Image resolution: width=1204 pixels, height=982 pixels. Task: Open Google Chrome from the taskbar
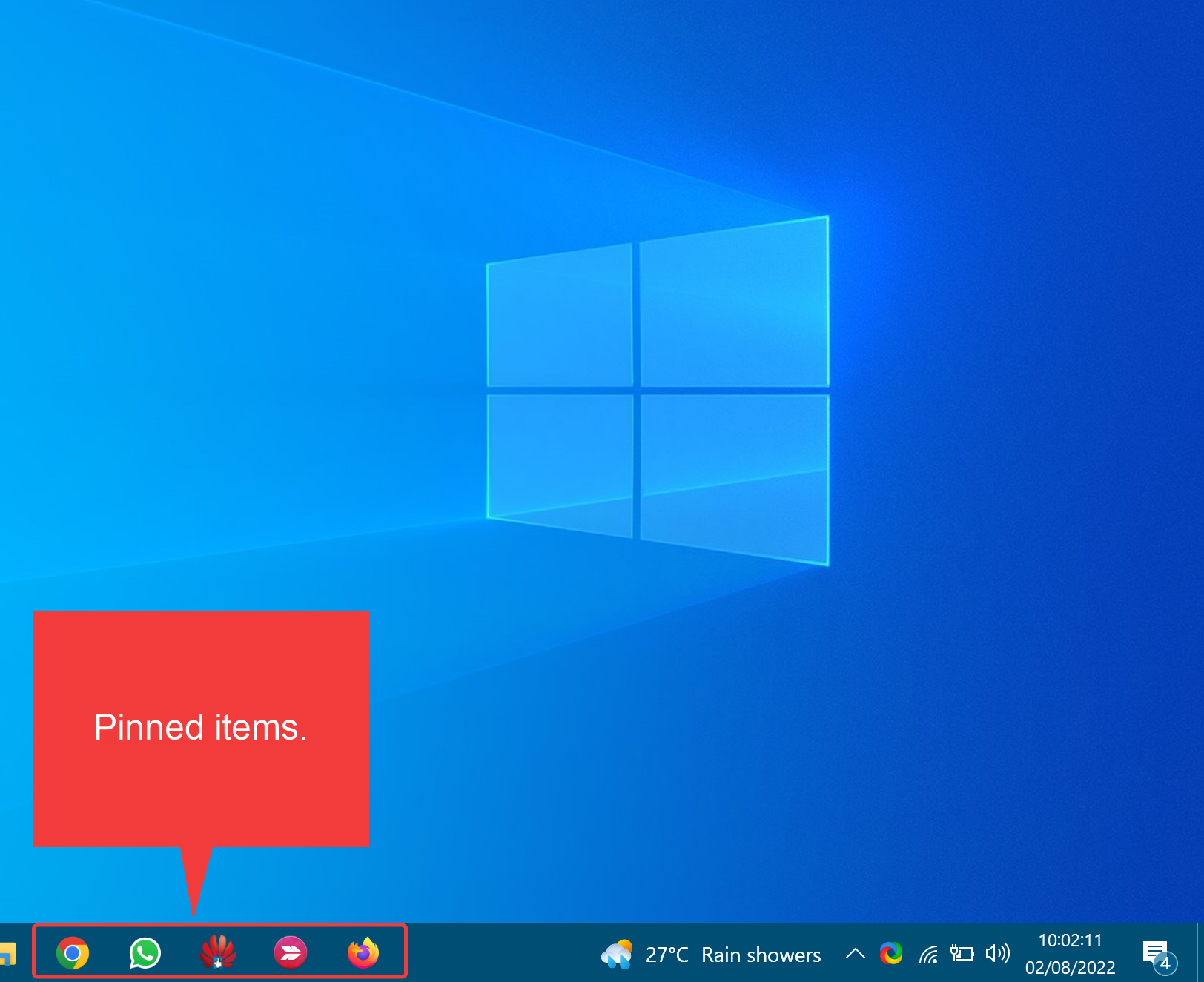[73, 953]
